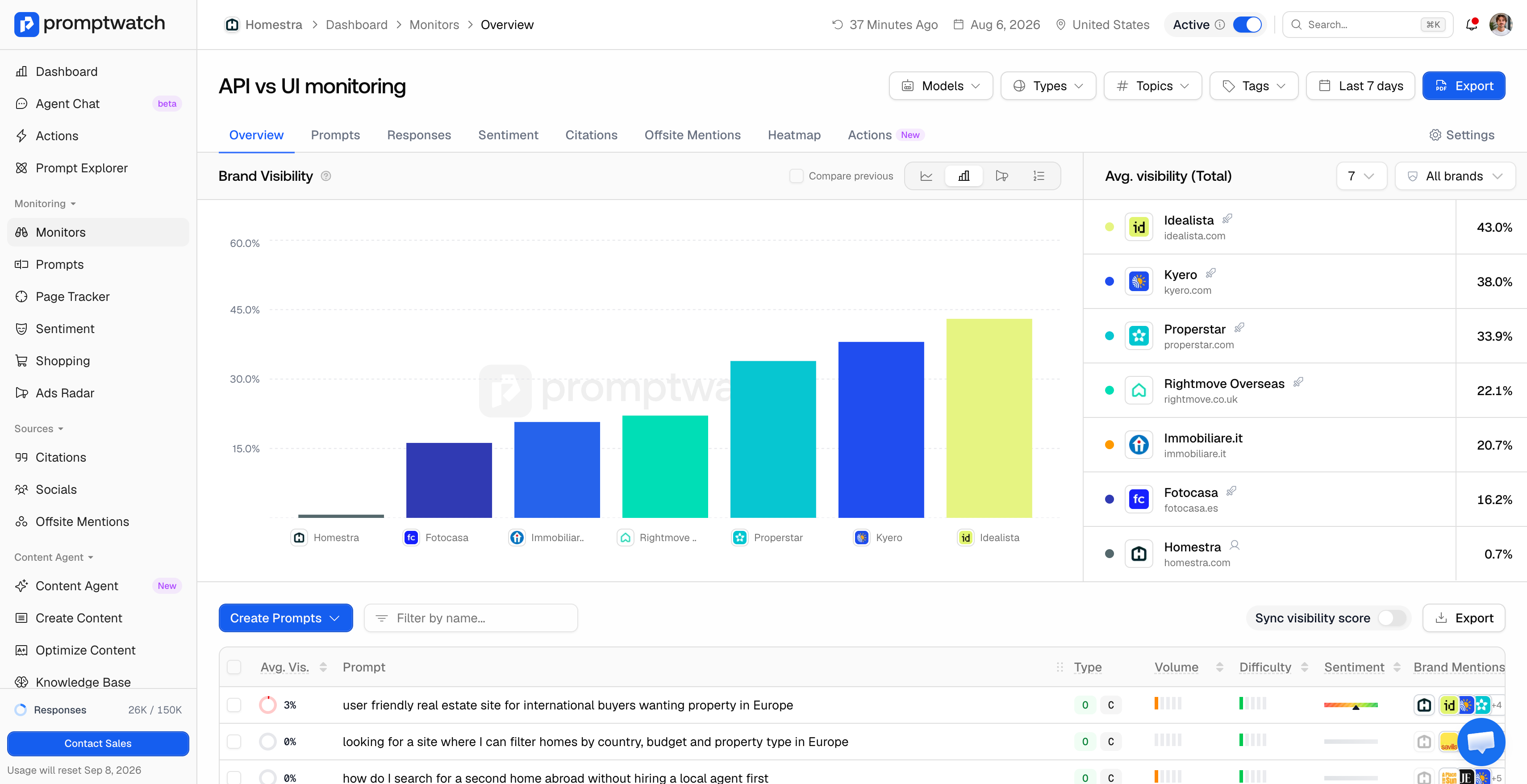
Task: Switch to the Citations tab
Action: click(591, 135)
